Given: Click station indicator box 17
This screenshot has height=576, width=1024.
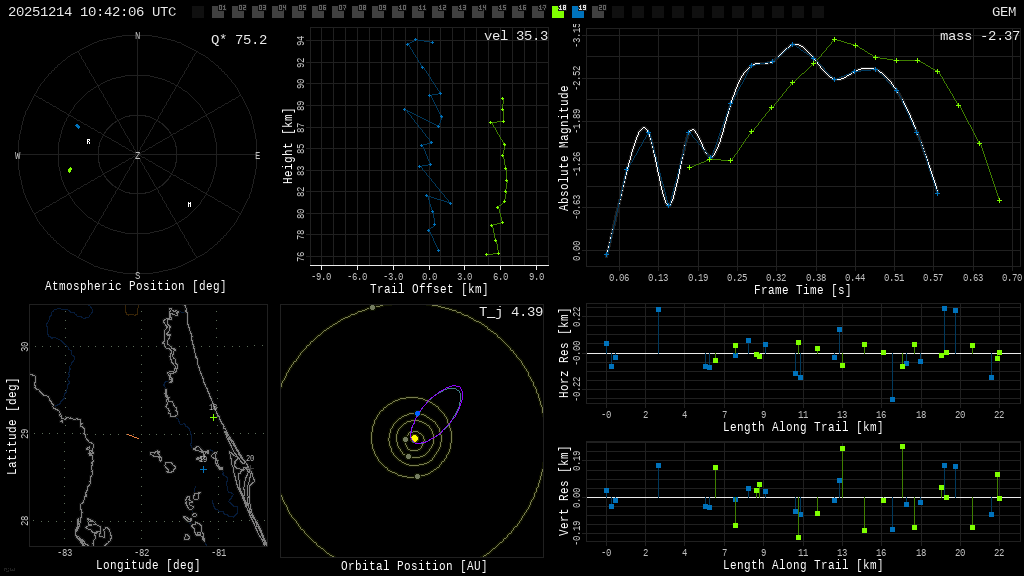Looking at the screenshot, I should (538, 12).
